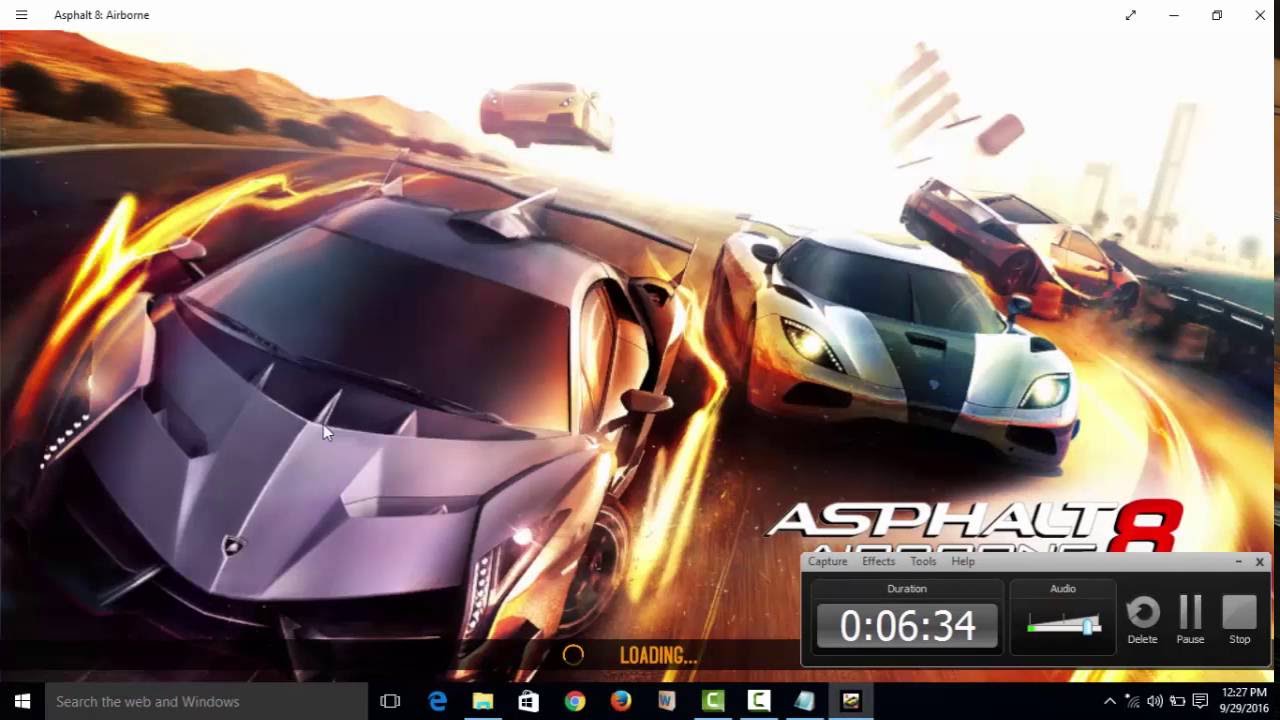Viewport: 1280px width, 720px height.
Task: Minimize the Asphalt 8: Airborne window
Action: pos(1174,15)
